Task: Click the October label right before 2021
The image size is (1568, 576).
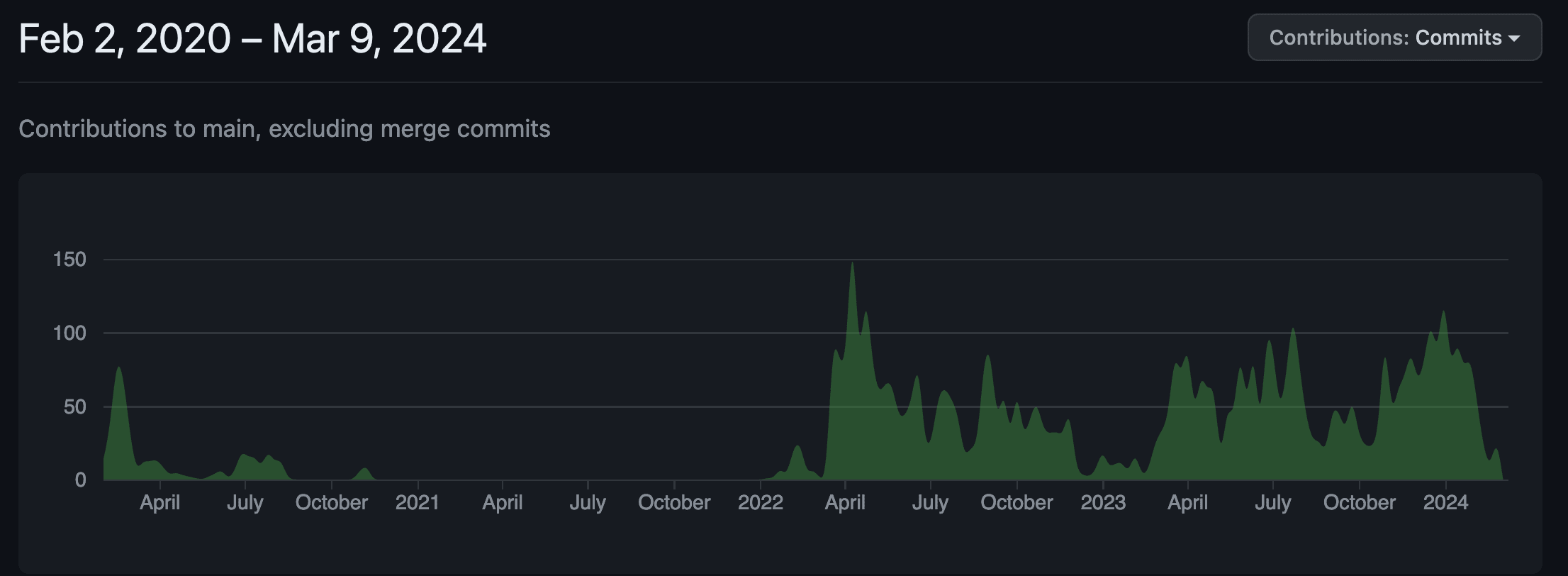Action: pyautogui.click(x=331, y=503)
